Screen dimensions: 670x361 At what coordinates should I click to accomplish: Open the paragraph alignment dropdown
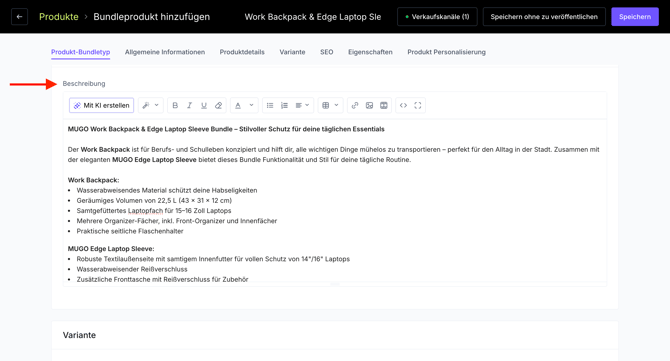click(x=302, y=105)
